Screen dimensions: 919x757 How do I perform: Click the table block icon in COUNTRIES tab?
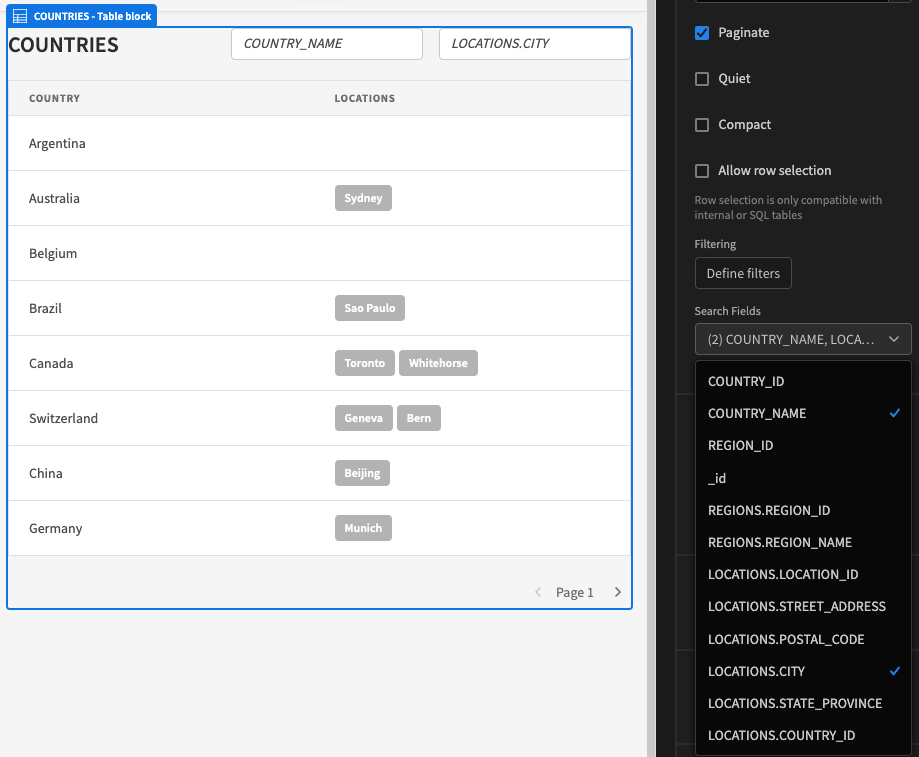tap(20, 16)
